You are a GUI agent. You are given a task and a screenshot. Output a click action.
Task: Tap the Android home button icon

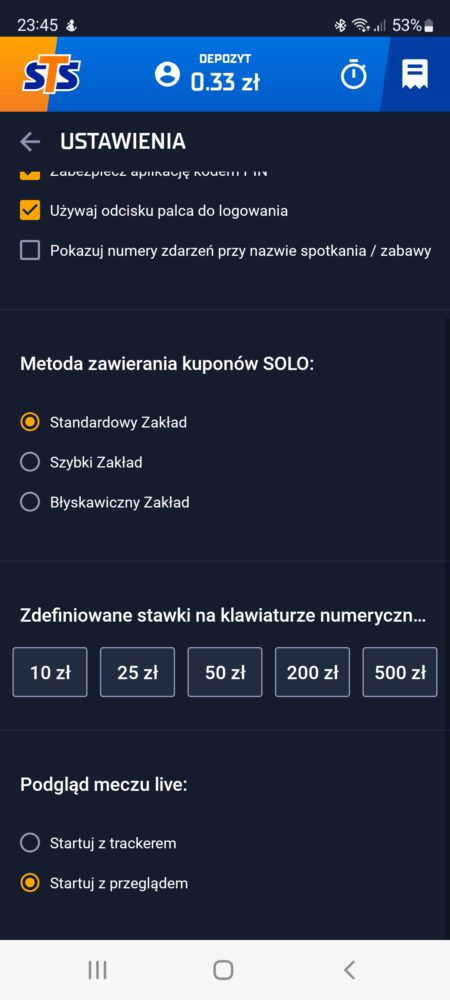223,970
